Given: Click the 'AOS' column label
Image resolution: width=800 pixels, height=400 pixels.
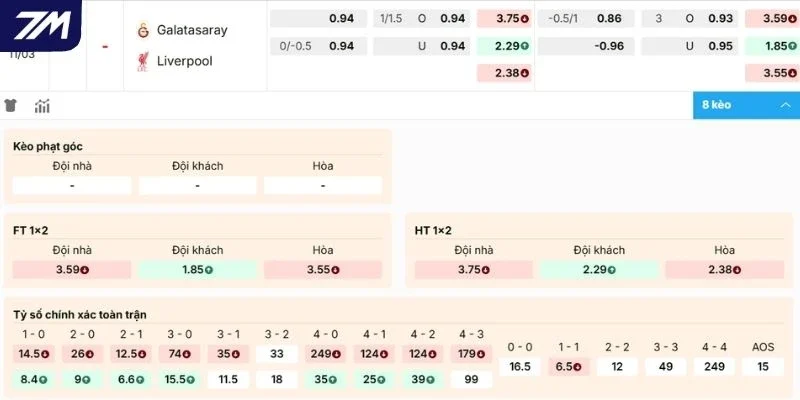Looking at the screenshot, I should [763, 347].
